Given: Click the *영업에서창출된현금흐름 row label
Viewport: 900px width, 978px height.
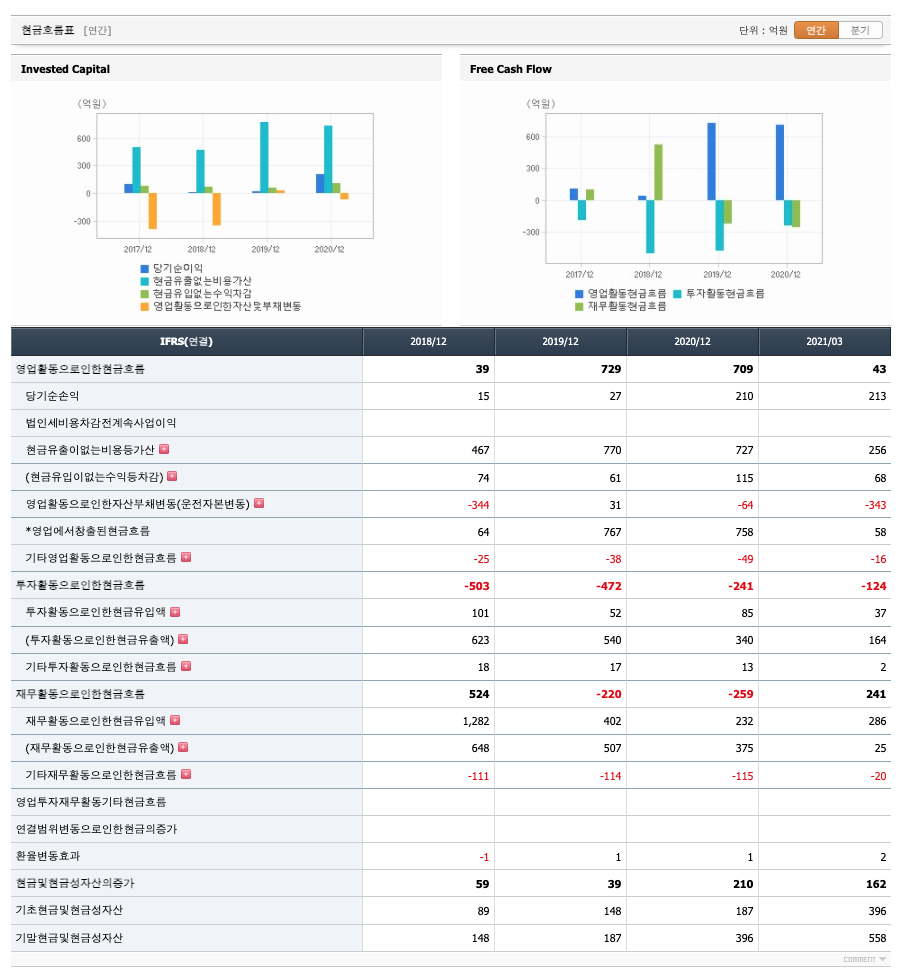Looking at the screenshot, I should (88, 531).
